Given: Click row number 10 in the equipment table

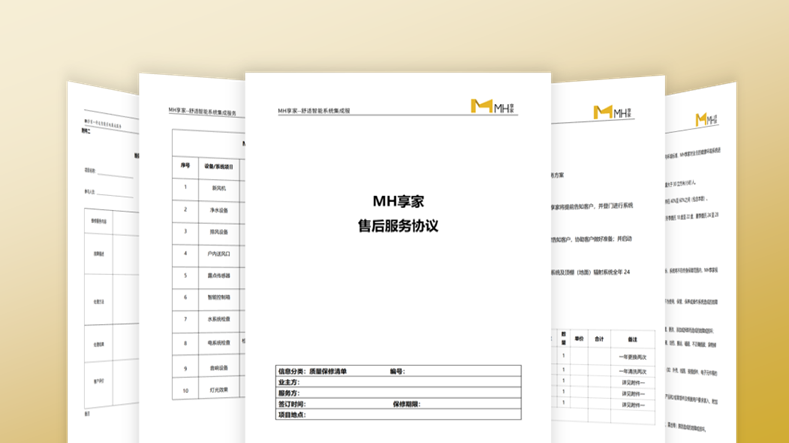Looking at the screenshot, I should (x=185, y=391).
